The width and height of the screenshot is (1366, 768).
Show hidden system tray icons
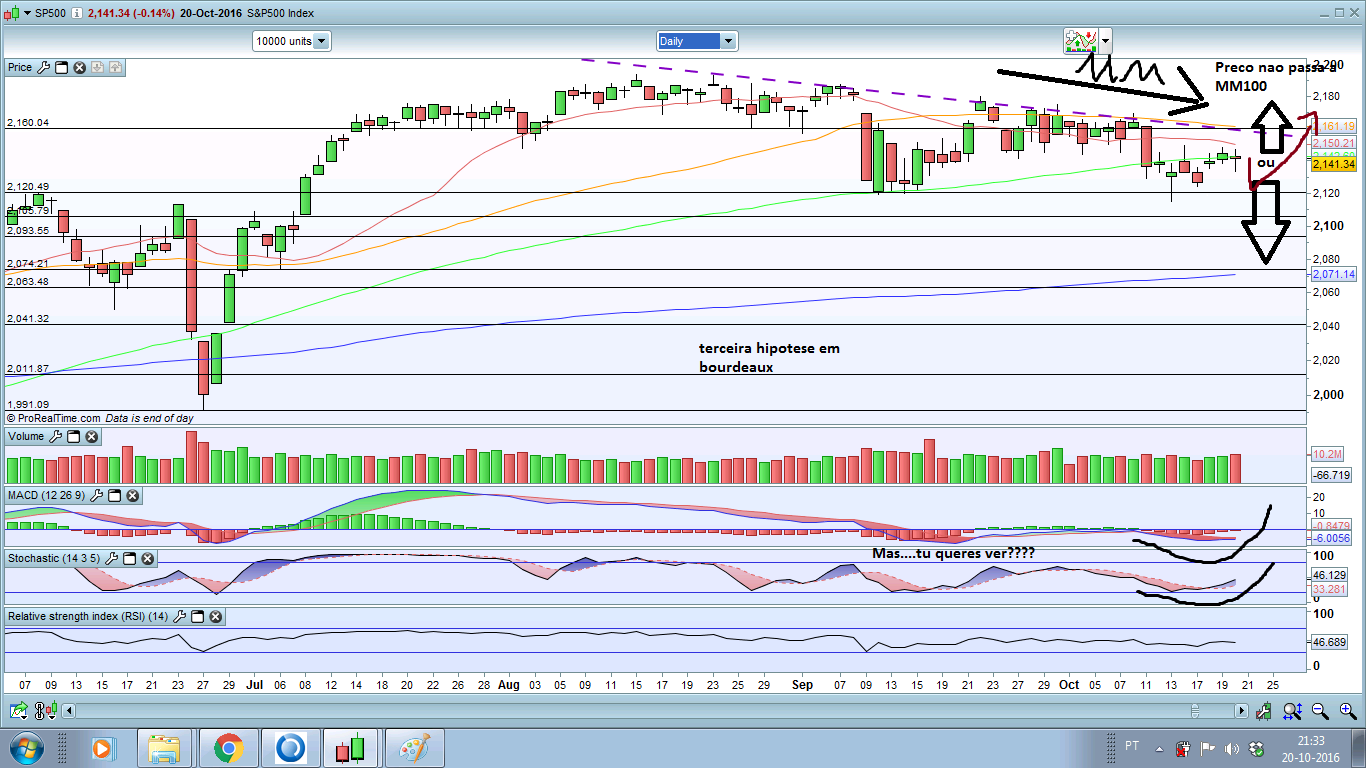(x=1160, y=748)
